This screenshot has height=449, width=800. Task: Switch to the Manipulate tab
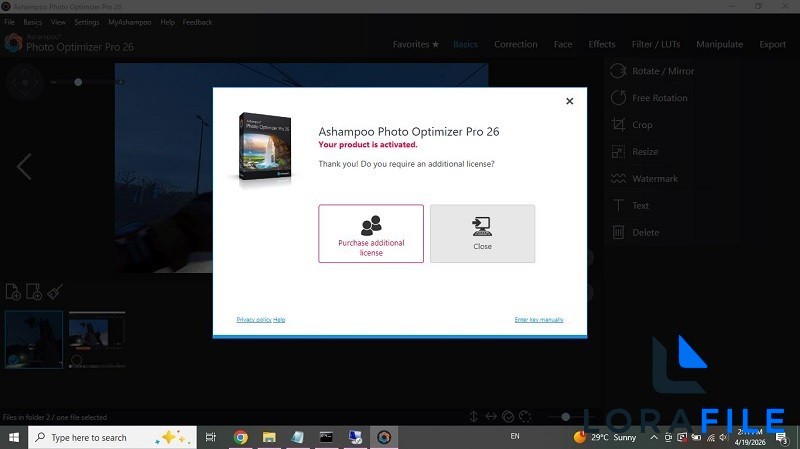pos(719,44)
